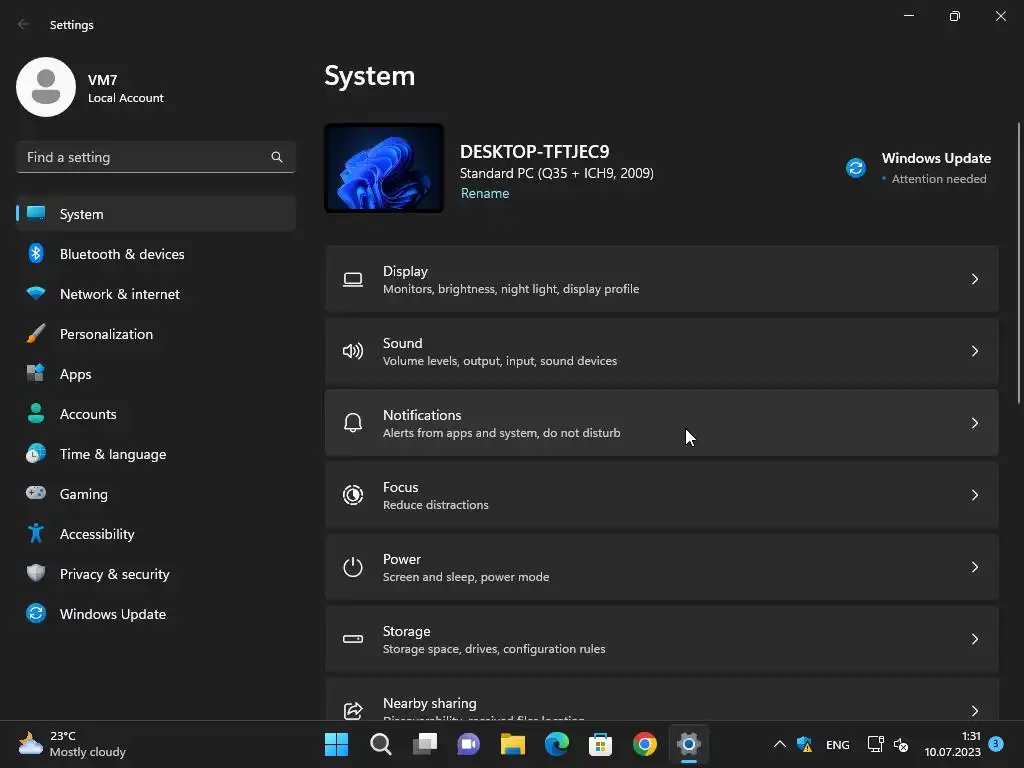Select Gaming category

[156, 494]
